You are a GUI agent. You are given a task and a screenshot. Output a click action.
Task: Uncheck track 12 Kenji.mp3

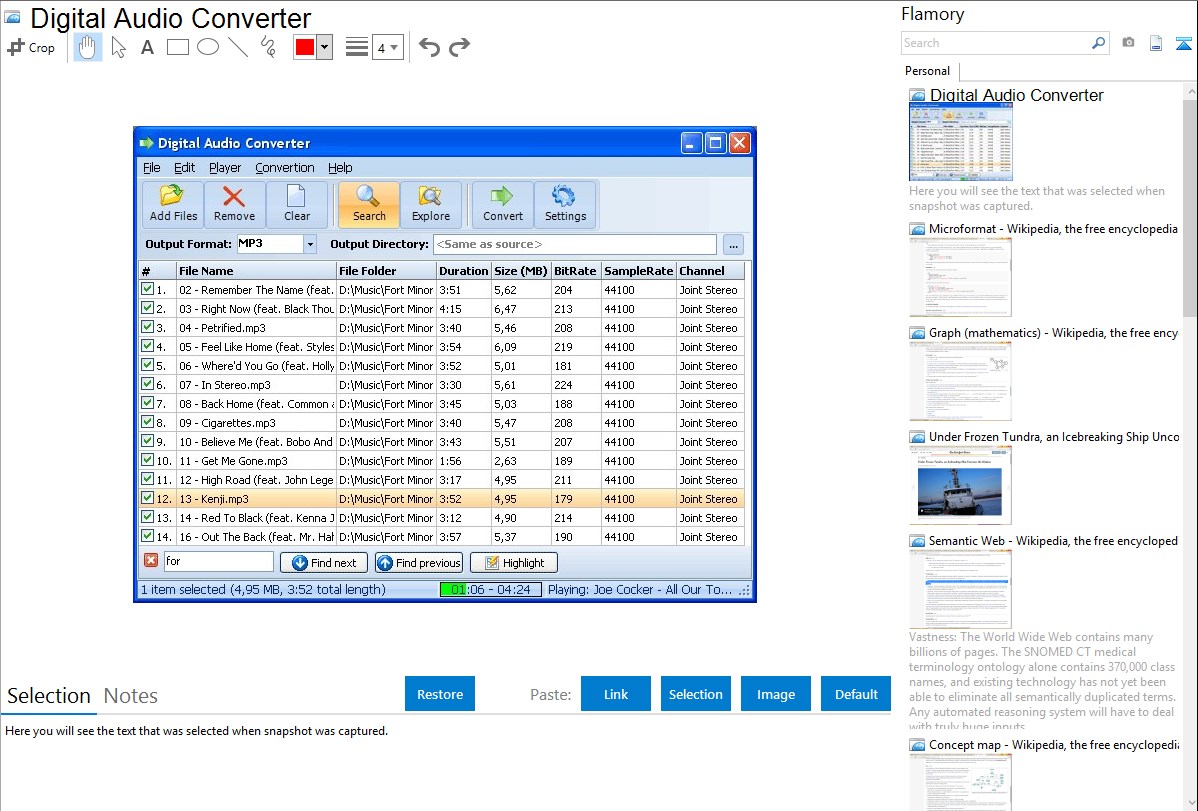[147, 498]
